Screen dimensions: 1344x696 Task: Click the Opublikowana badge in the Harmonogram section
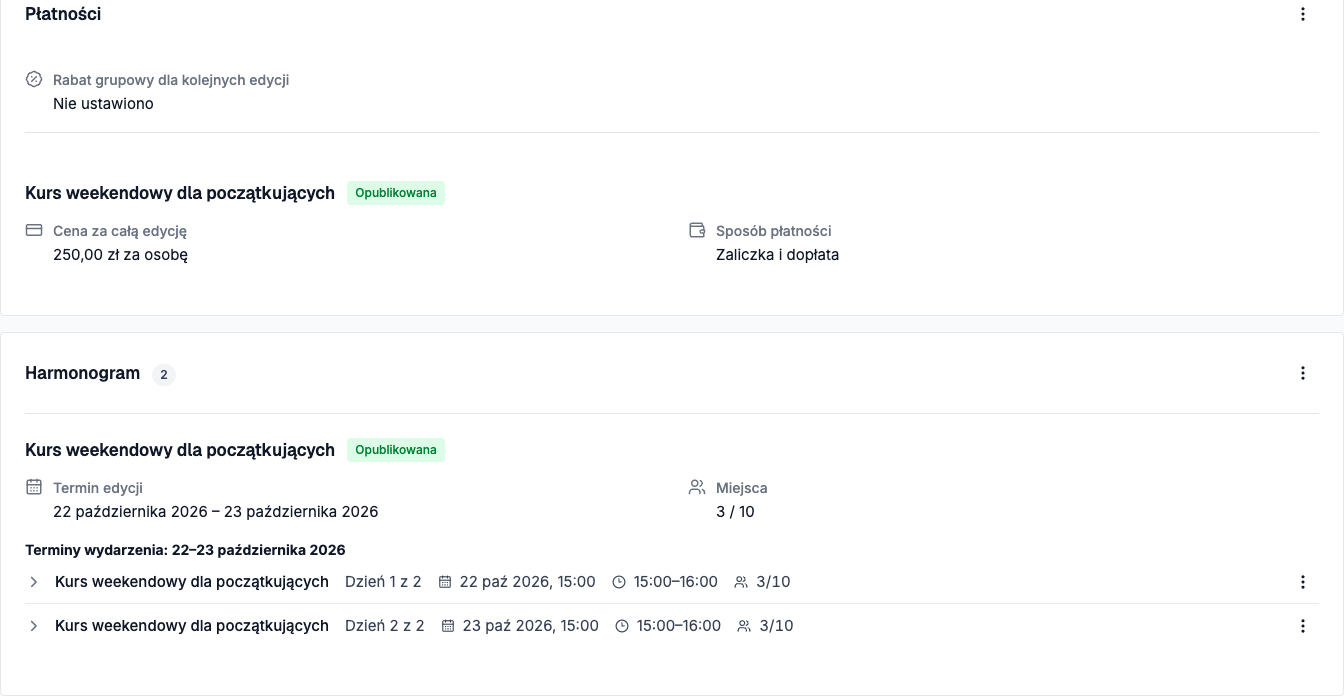[396, 450]
